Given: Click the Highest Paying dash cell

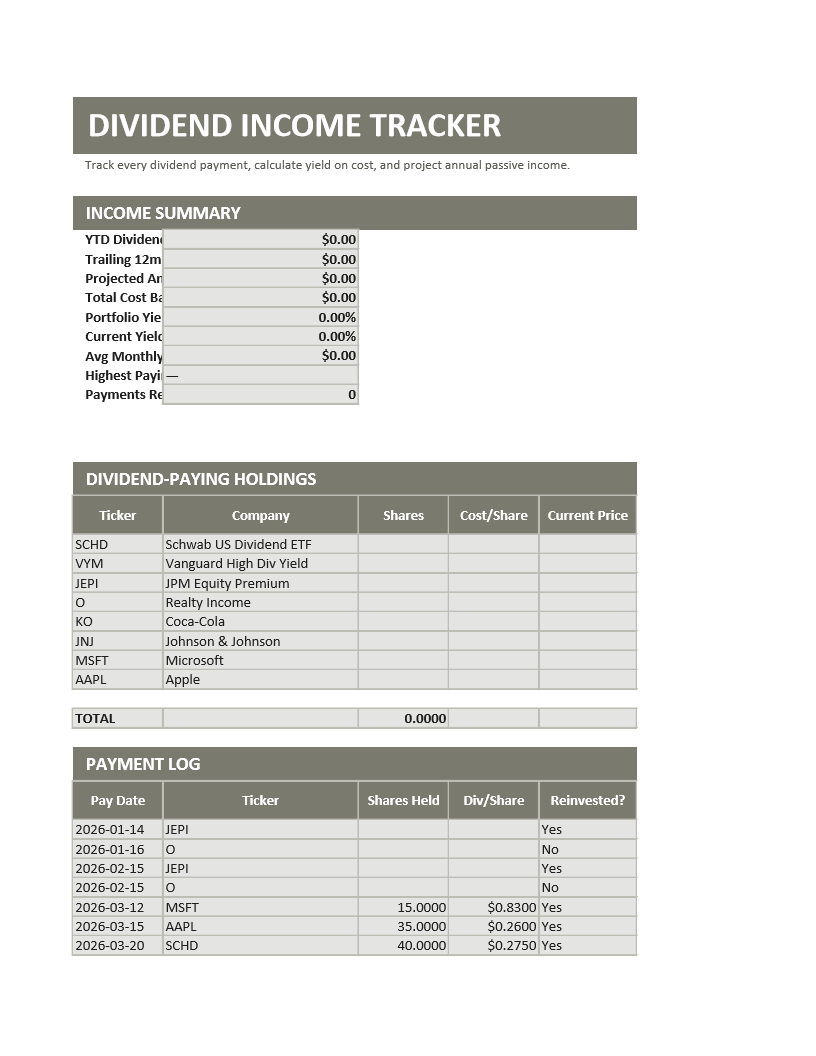Looking at the screenshot, I should point(261,375).
